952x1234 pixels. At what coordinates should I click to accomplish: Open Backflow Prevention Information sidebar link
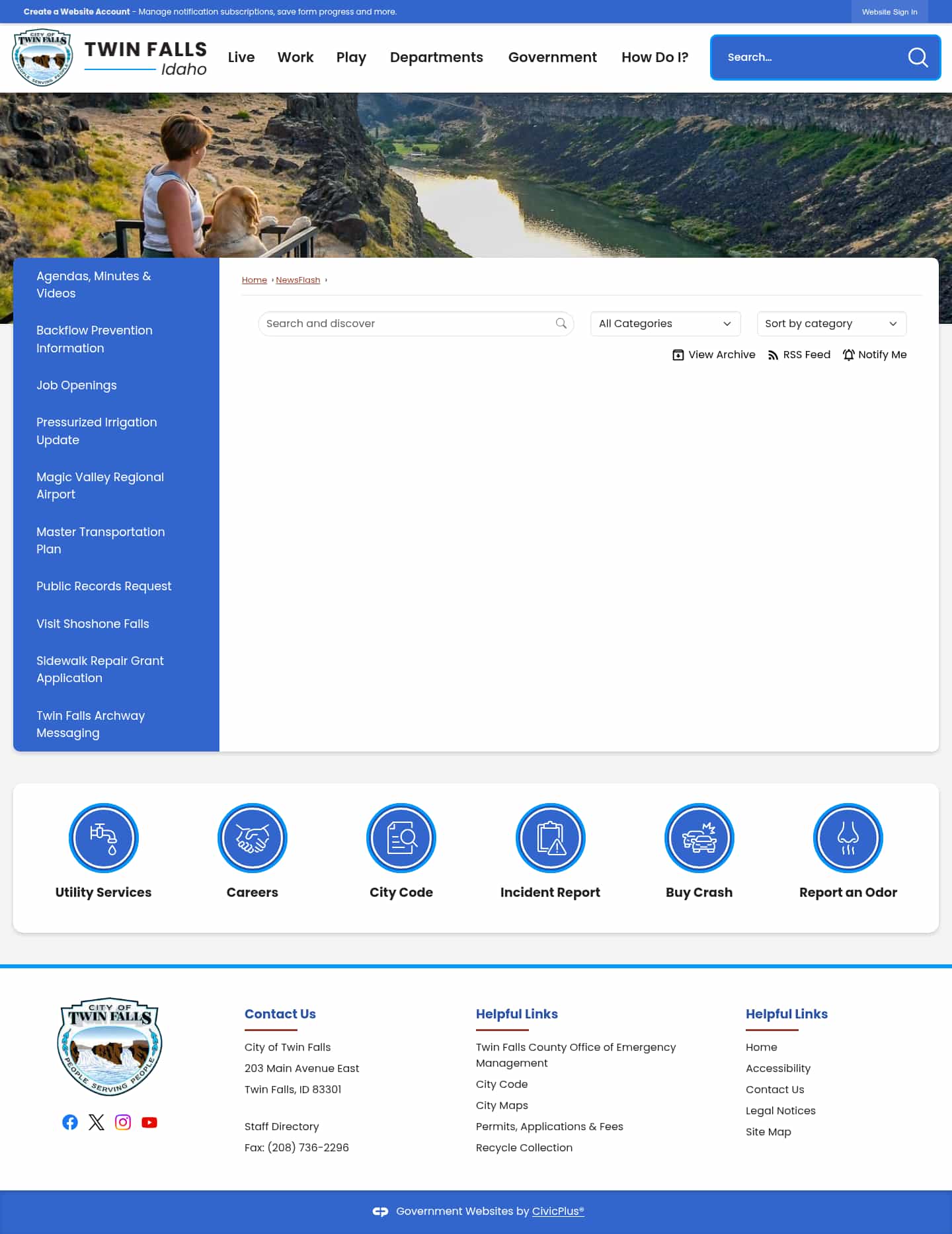[x=95, y=339]
